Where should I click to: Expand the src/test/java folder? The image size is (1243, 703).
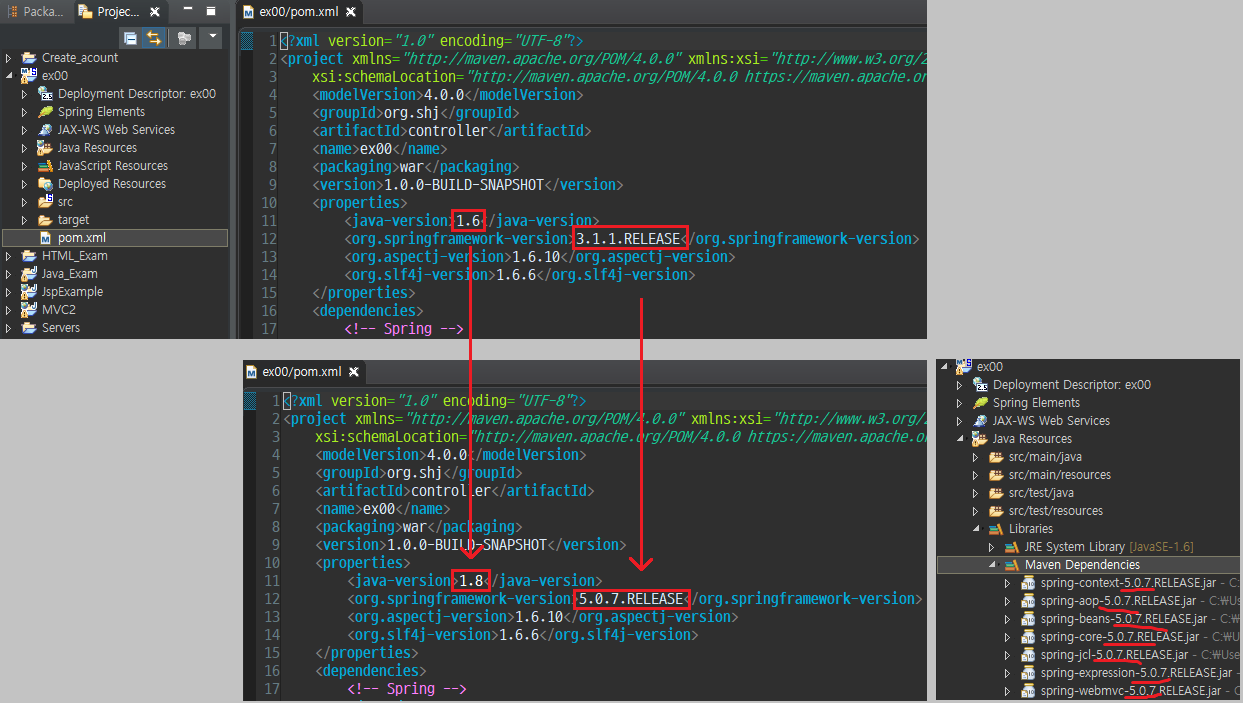pyautogui.click(x=976, y=493)
